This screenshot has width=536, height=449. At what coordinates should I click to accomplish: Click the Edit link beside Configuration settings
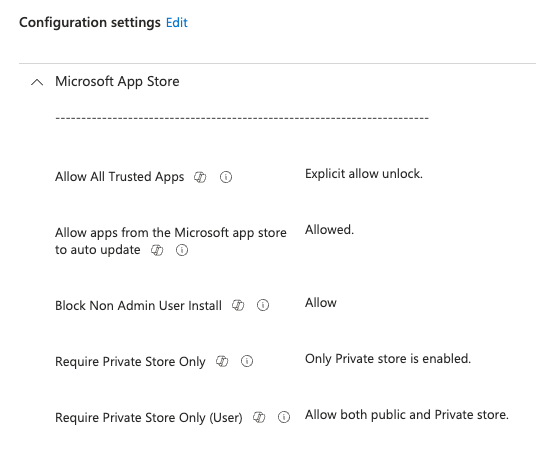(177, 23)
